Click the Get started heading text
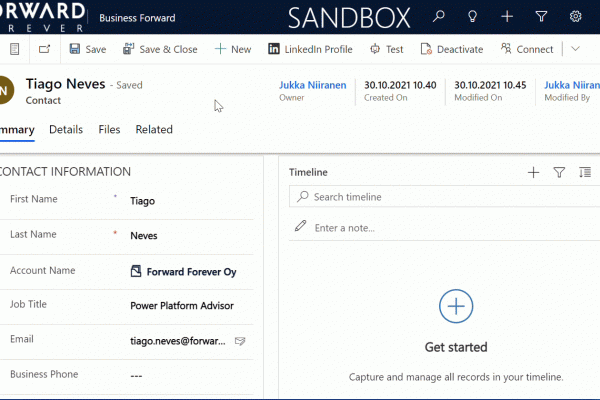Screen dimensions: 600x400 point(456,347)
